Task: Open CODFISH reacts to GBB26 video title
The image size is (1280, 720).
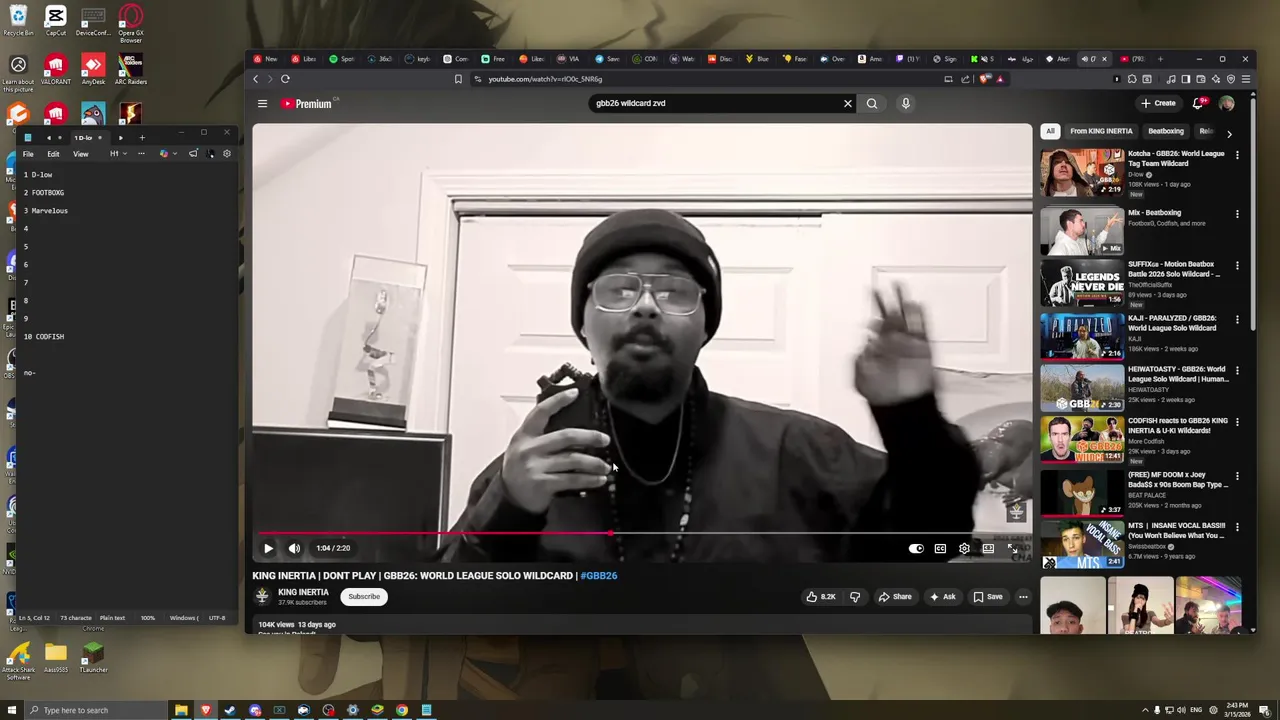Action: [1177, 425]
